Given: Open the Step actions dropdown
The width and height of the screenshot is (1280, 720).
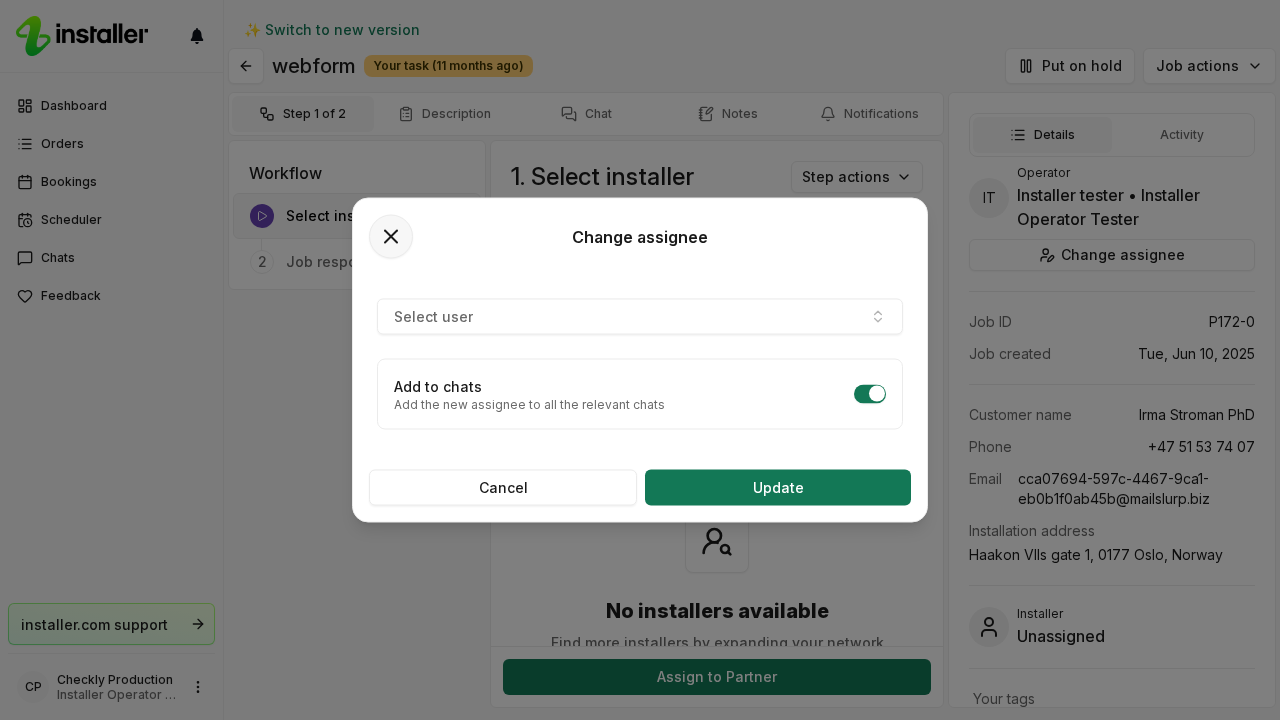Looking at the screenshot, I should (x=857, y=177).
